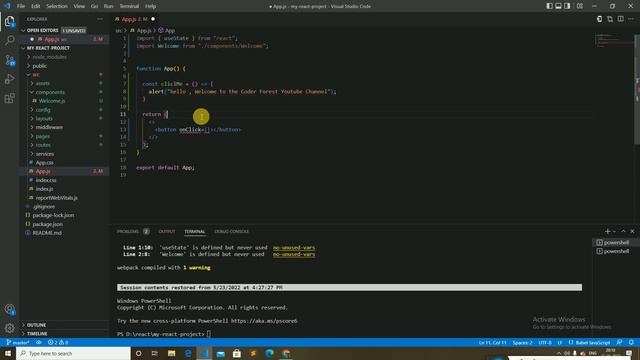640x360 pixels.
Task: Open the terminal launch profile dropdown arrow
Action: (614, 231)
